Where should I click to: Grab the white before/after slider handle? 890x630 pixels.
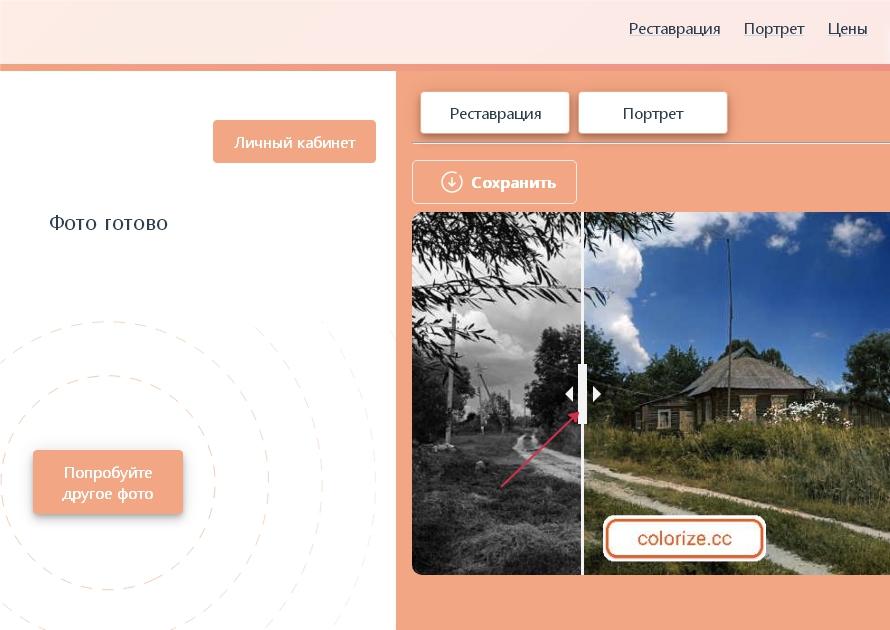583,394
